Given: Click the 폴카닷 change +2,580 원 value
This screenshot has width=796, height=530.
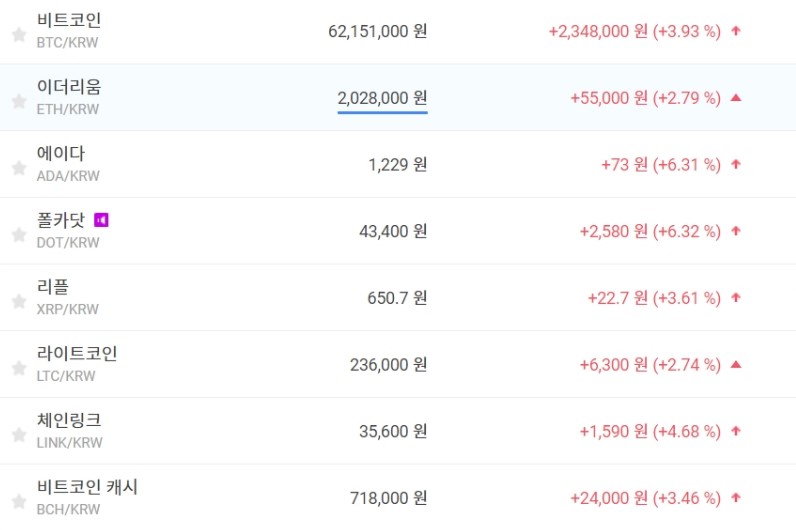Looking at the screenshot, I should pyautogui.click(x=613, y=231).
